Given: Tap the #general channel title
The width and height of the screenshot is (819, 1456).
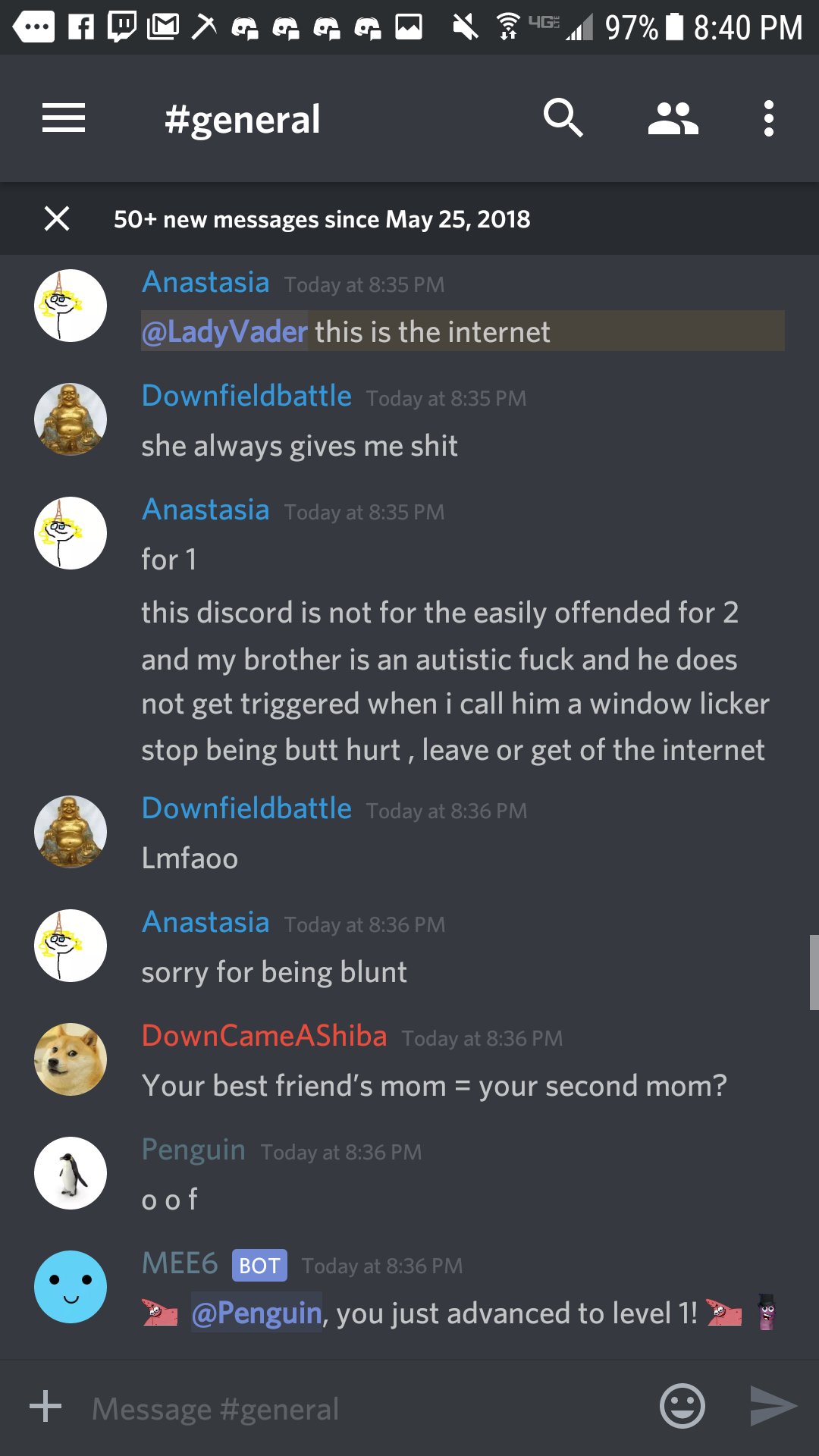Looking at the screenshot, I should click(243, 120).
